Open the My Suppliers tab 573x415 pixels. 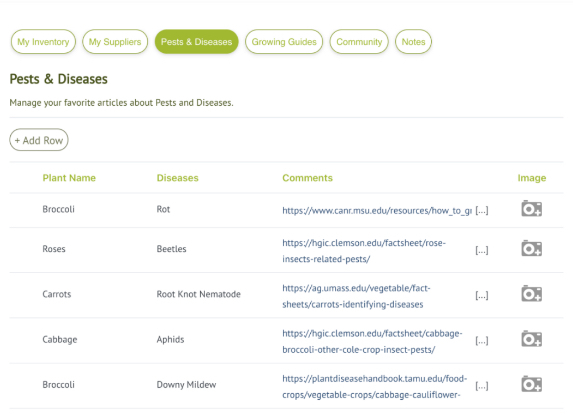[x=115, y=42]
